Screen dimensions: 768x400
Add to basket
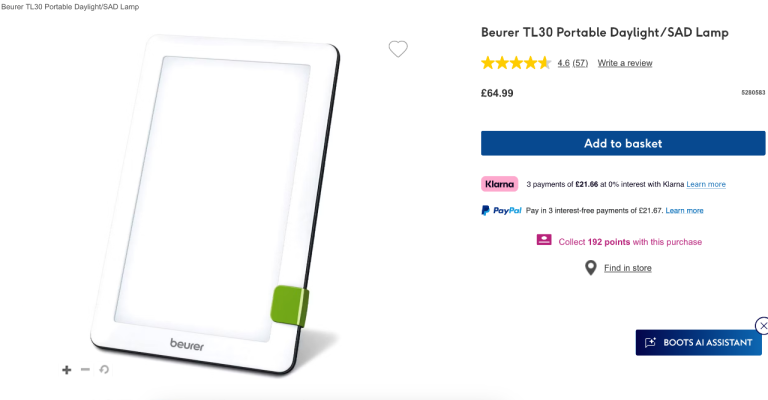click(x=623, y=143)
